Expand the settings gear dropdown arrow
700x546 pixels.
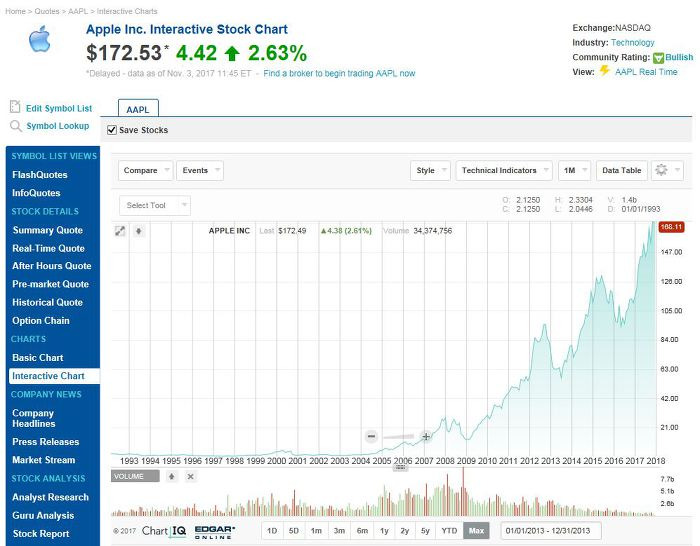(x=677, y=170)
